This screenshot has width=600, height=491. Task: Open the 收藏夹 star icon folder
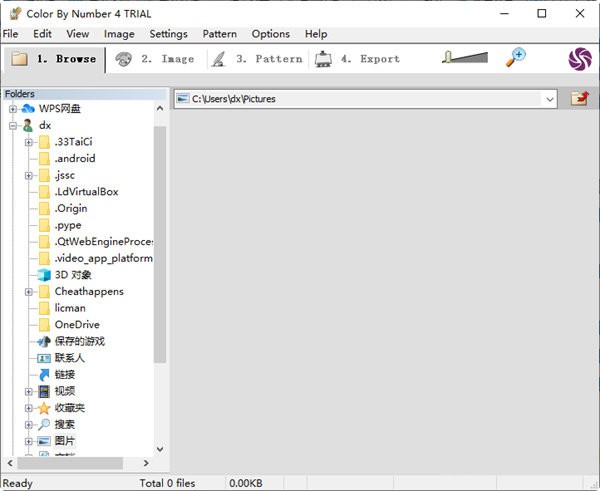click(x=44, y=408)
